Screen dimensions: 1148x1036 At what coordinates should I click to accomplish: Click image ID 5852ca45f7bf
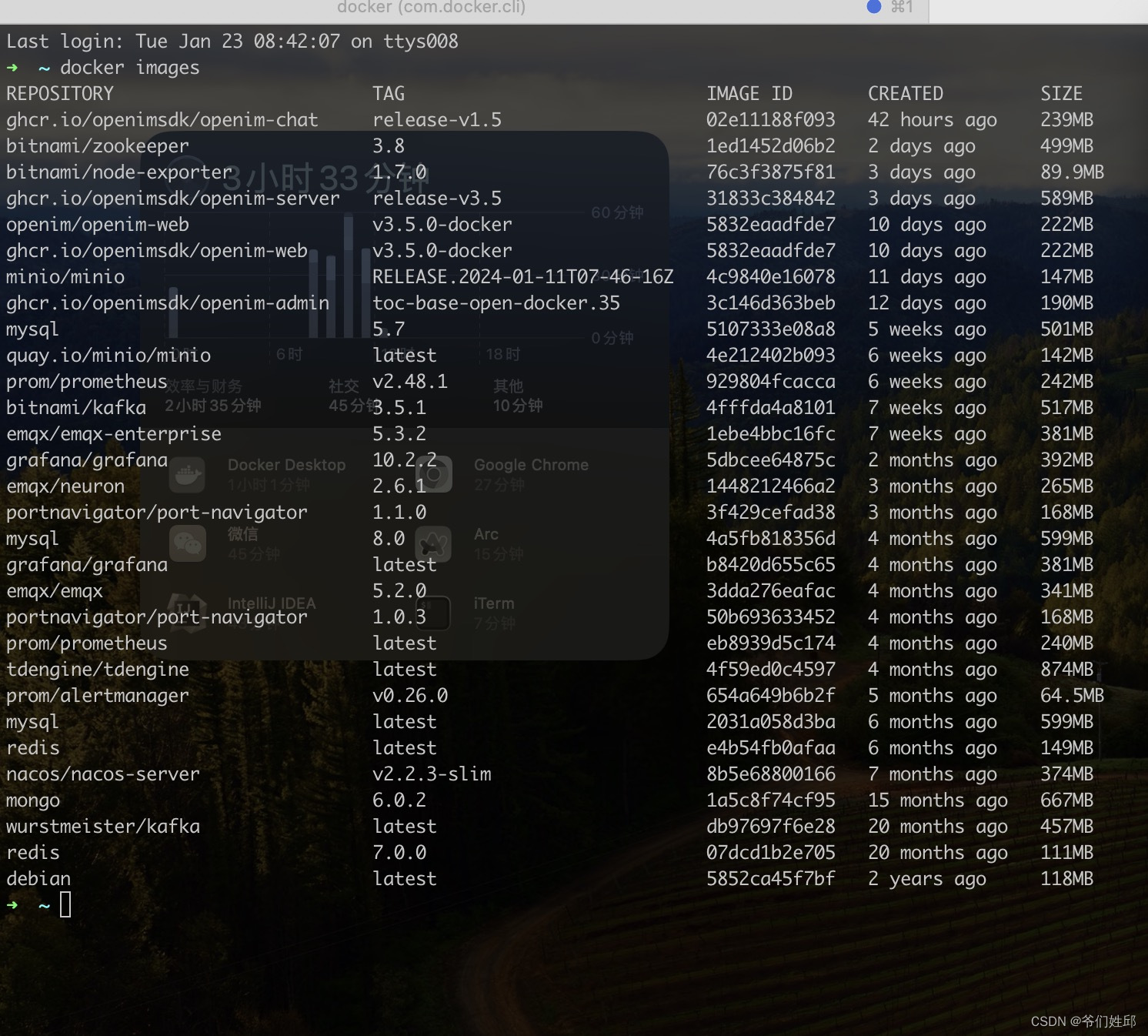(x=771, y=879)
